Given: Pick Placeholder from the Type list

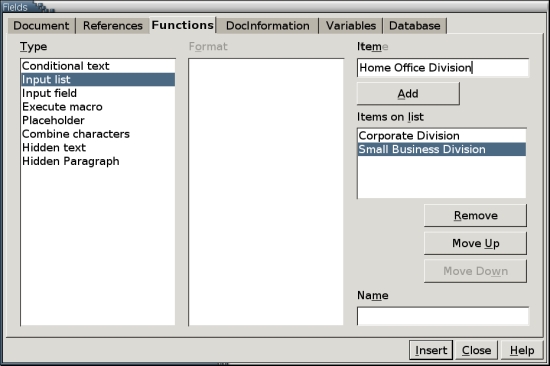Looking at the screenshot, I should 98,120.
